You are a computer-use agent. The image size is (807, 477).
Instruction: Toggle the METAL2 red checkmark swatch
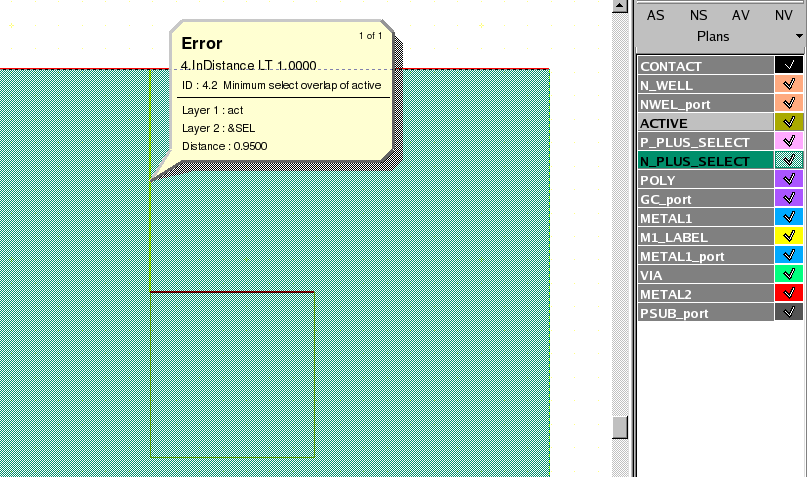(x=788, y=294)
